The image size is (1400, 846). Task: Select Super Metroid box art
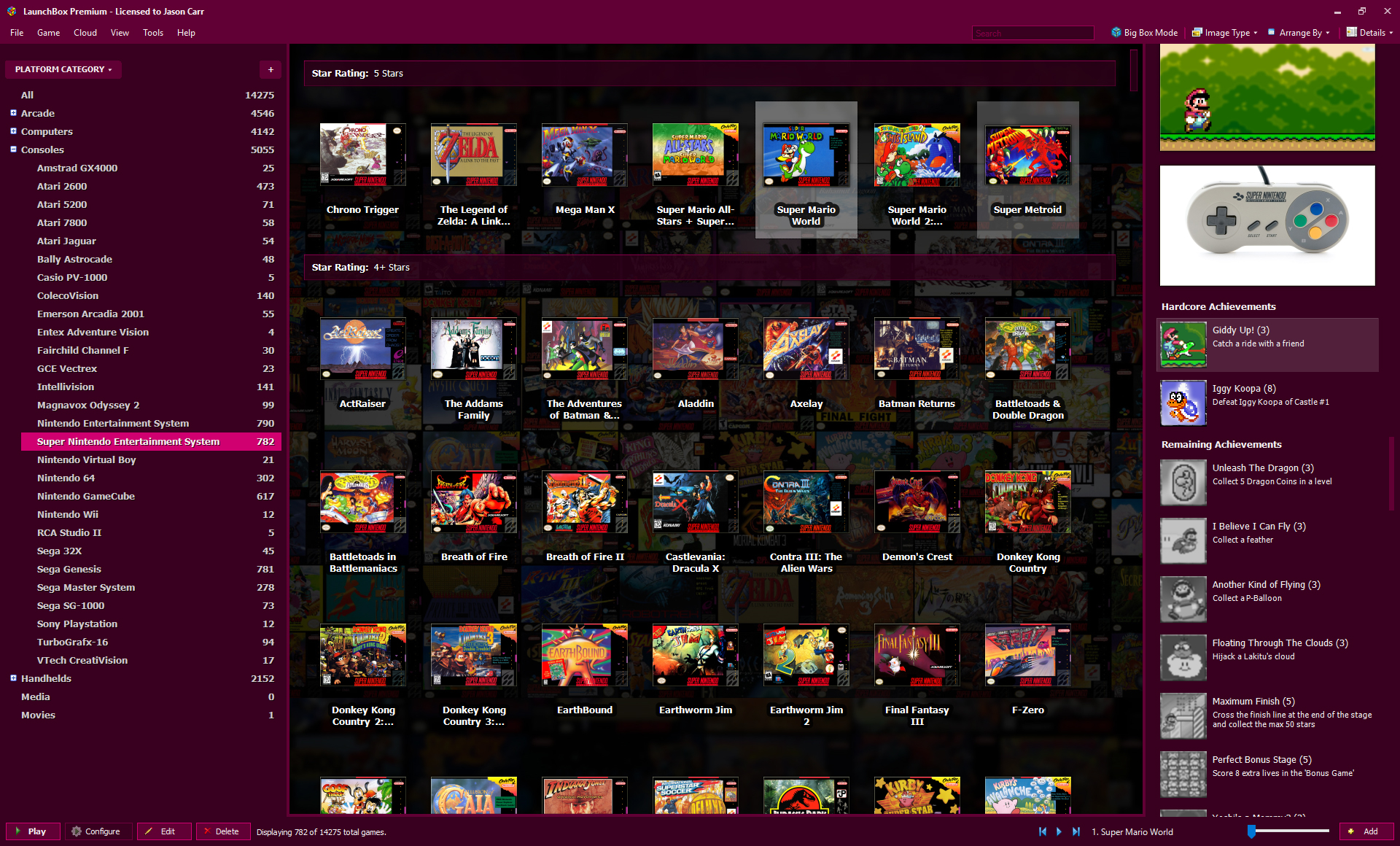point(1028,155)
